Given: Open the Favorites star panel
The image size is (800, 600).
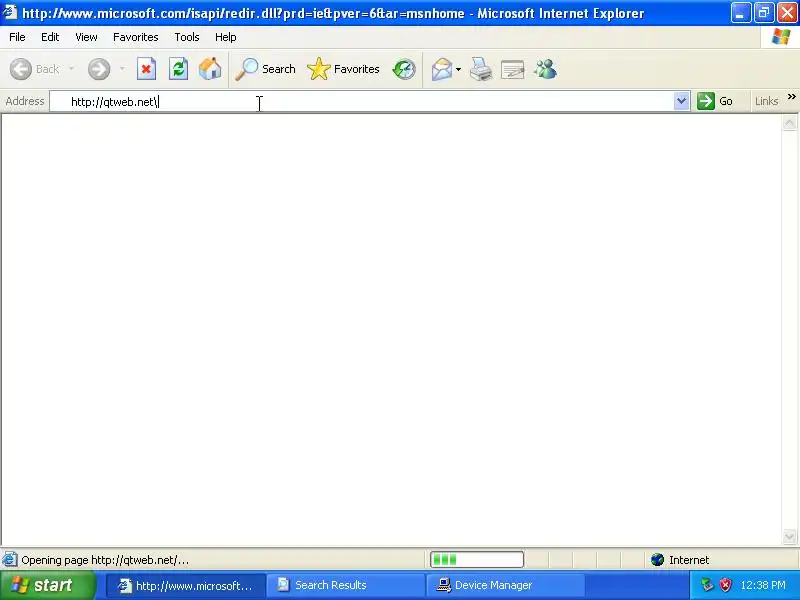Looking at the screenshot, I should click(343, 69).
